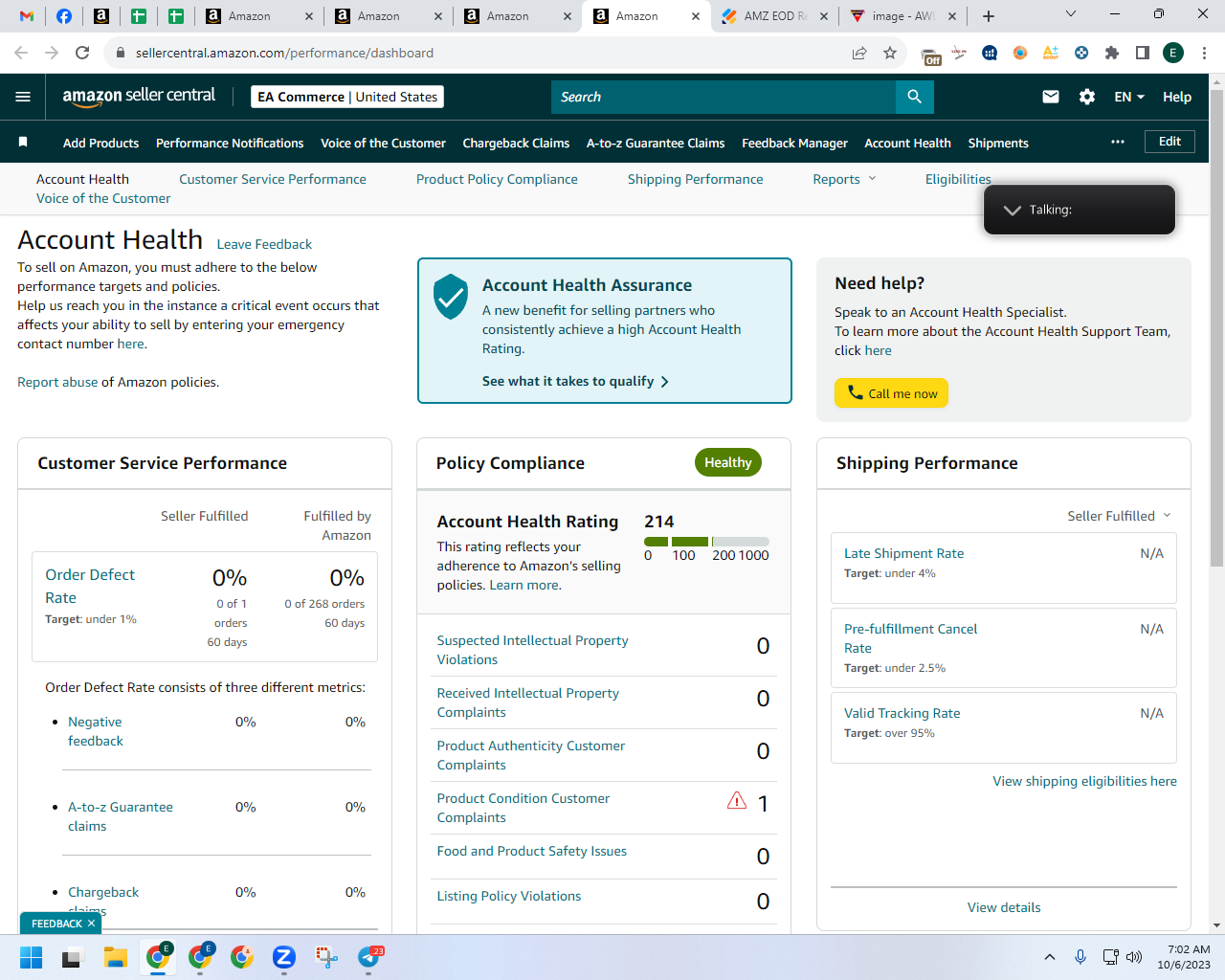Open File Explorer from the taskbar
The width and height of the screenshot is (1225, 980).
pyautogui.click(x=116, y=957)
